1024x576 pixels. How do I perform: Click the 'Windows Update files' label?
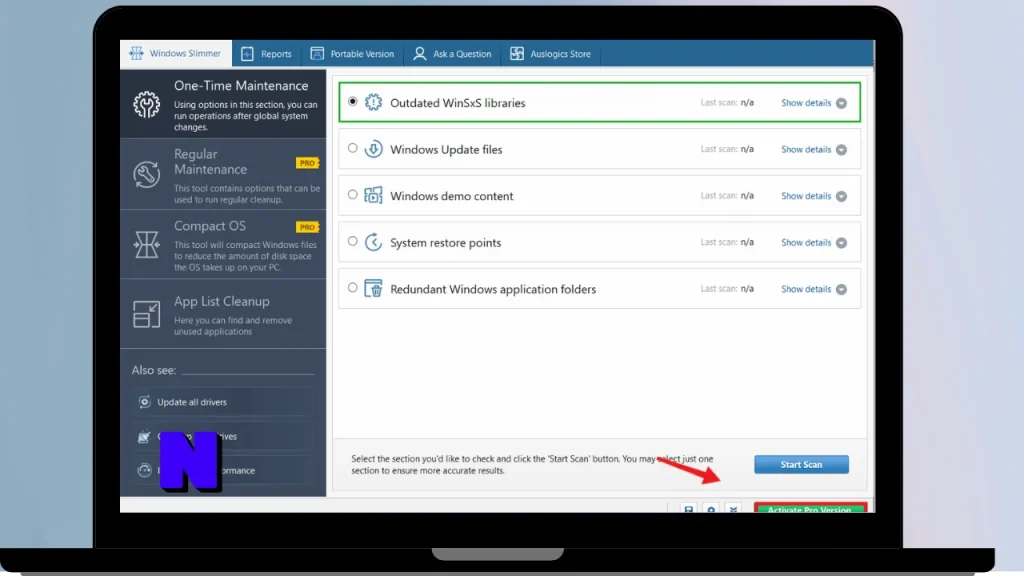tap(446, 150)
